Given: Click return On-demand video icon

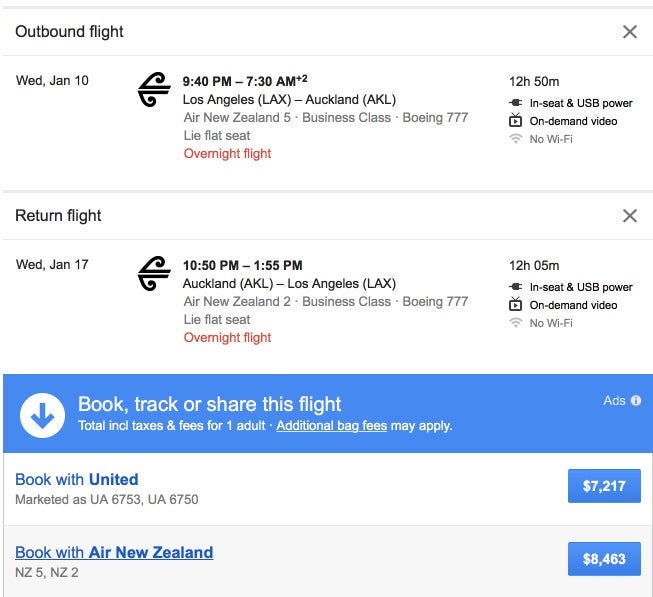Looking at the screenshot, I should pos(516,305).
